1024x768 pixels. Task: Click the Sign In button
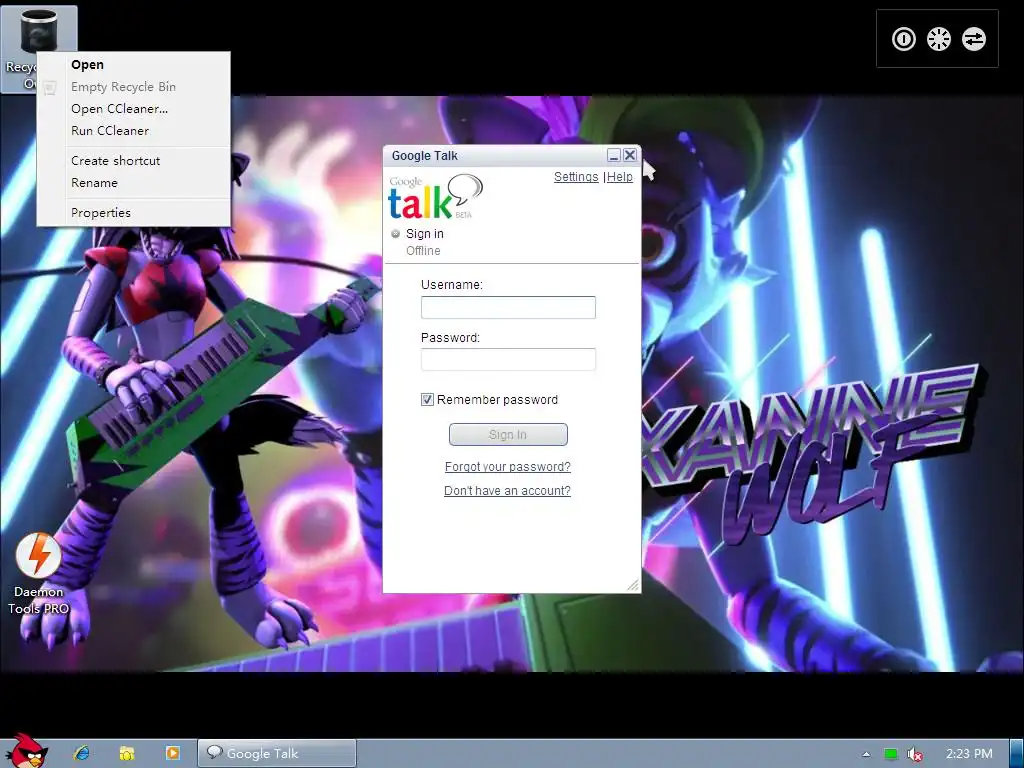tap(508, 434)
